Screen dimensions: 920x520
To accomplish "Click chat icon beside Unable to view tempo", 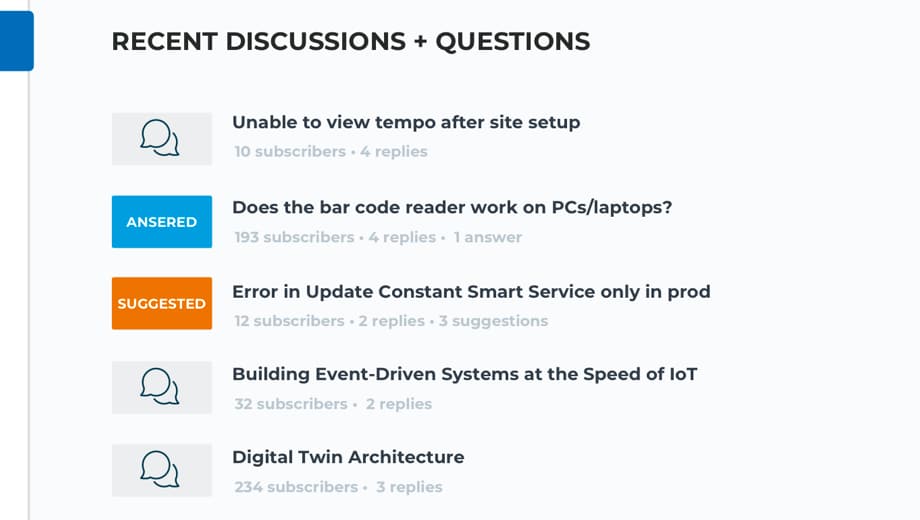I will 161,139.
